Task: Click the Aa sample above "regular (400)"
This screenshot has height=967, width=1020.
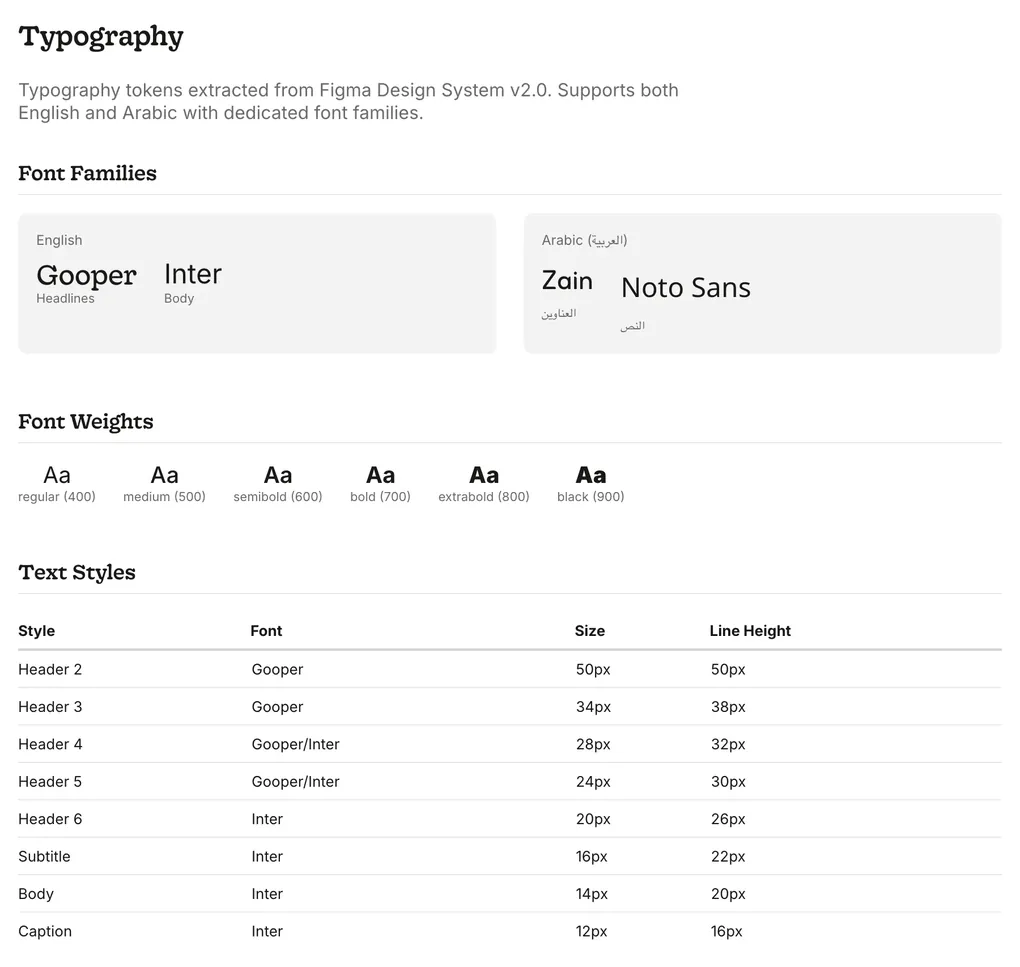Action: 57,475
